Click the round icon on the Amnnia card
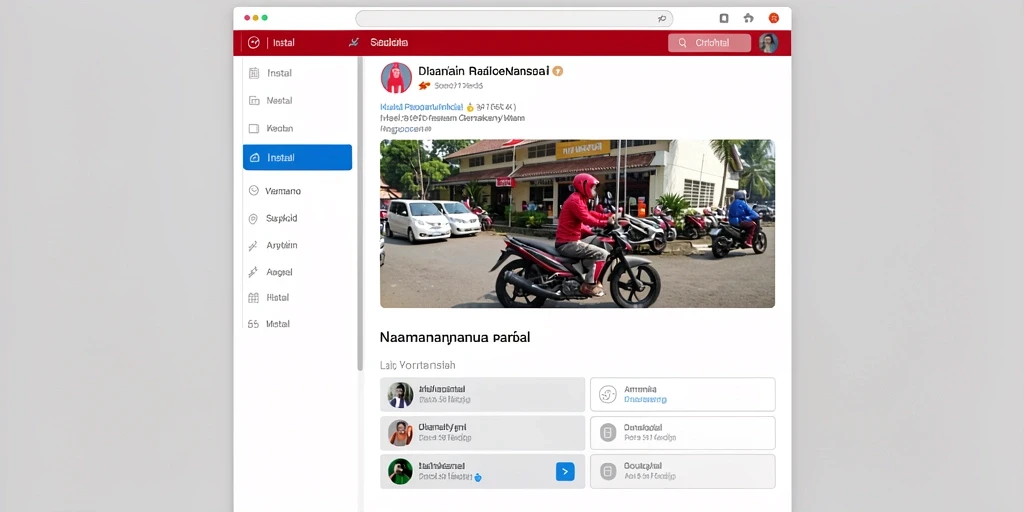Screen dimensions: 1024x512 (x=608, y=394)
